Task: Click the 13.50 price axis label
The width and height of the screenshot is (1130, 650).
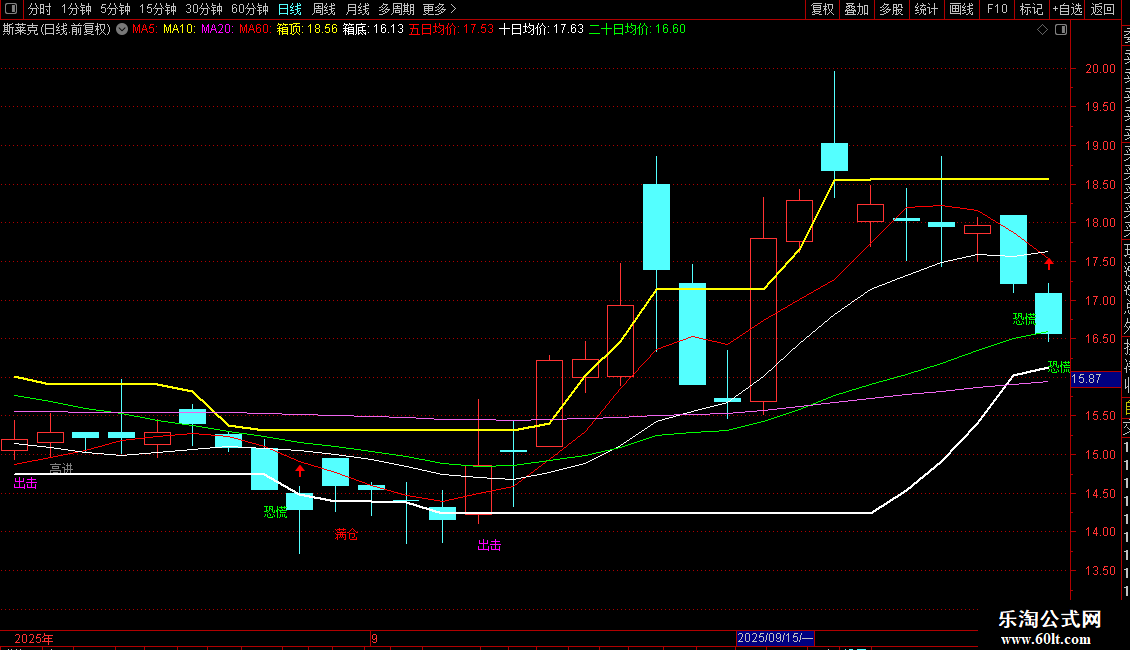Action: point(1100,570)
